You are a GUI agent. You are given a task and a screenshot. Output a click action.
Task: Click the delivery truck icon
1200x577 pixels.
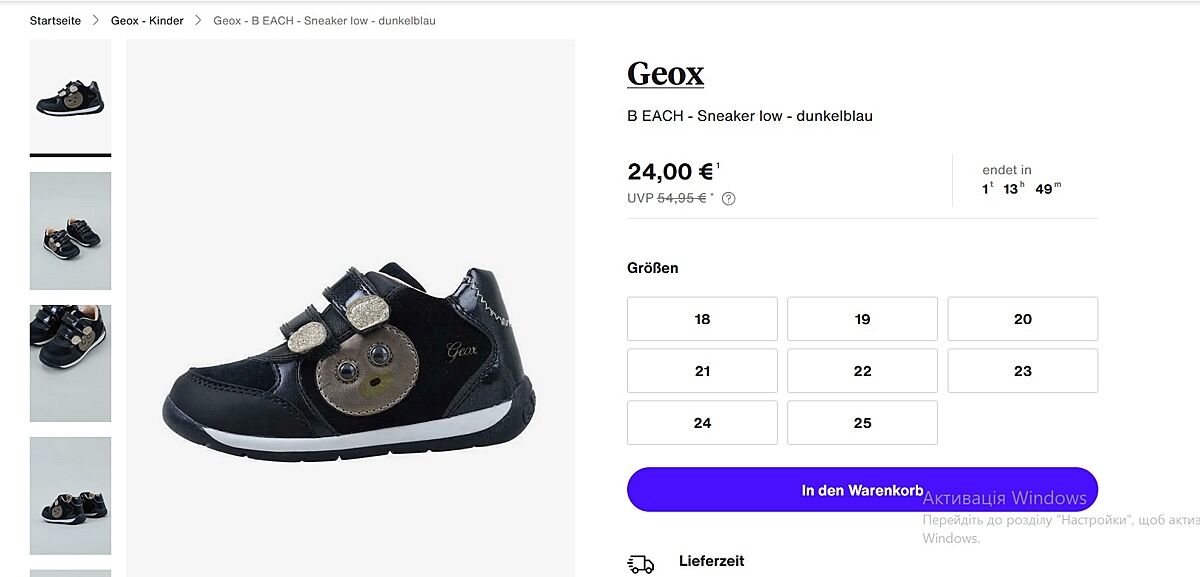640,565
